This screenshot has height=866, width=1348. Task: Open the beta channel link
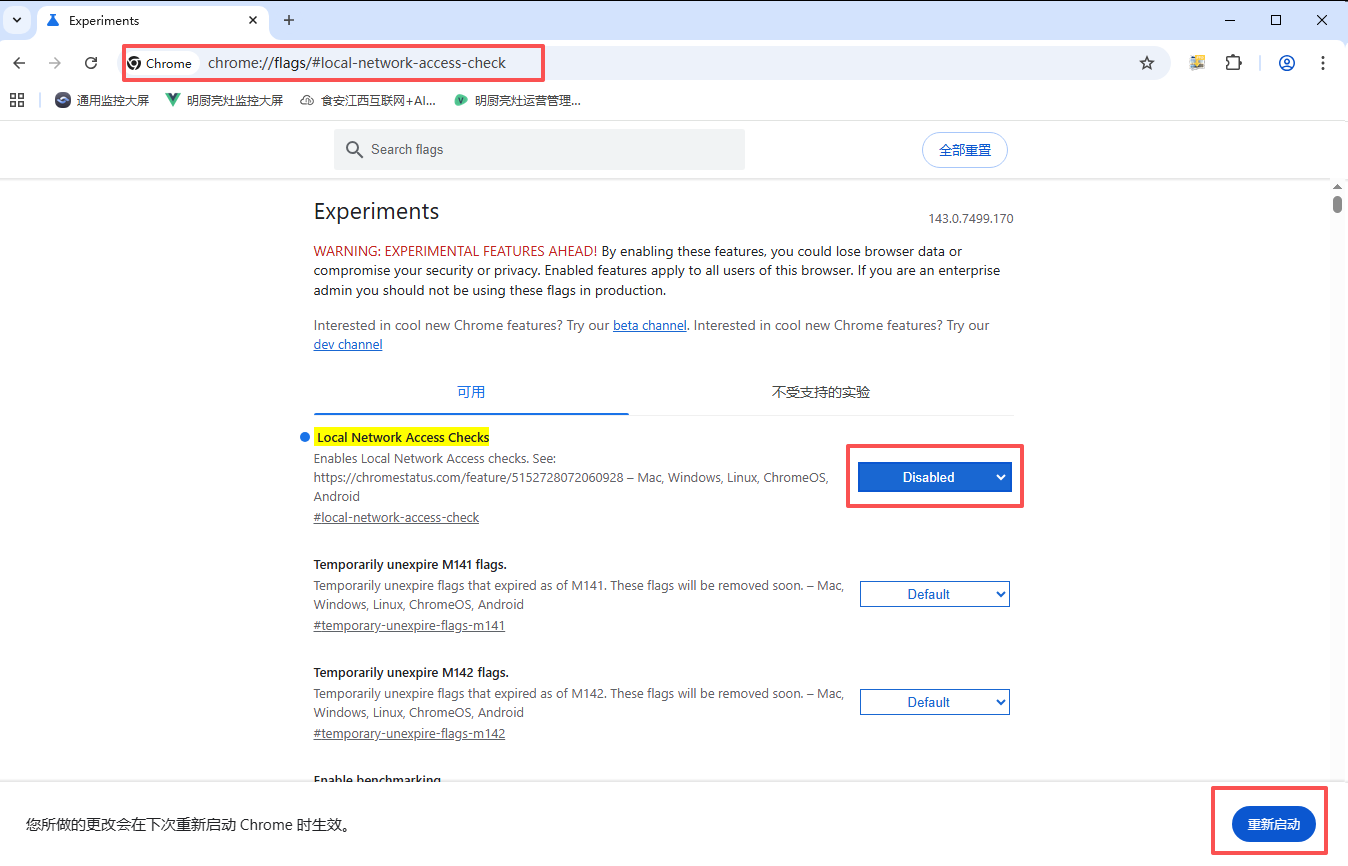point(649,325)
